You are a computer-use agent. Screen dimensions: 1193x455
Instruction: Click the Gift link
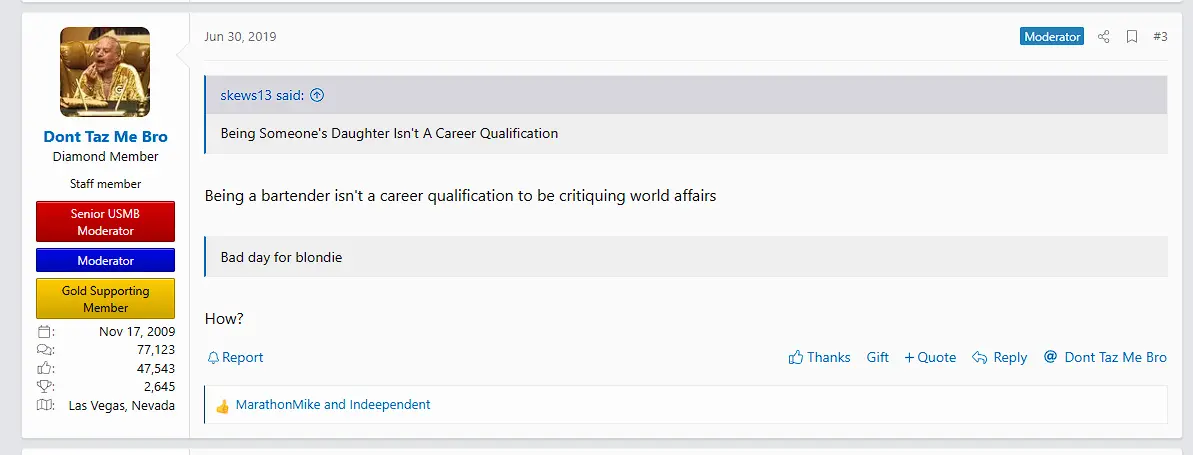[x=878, y=358]
